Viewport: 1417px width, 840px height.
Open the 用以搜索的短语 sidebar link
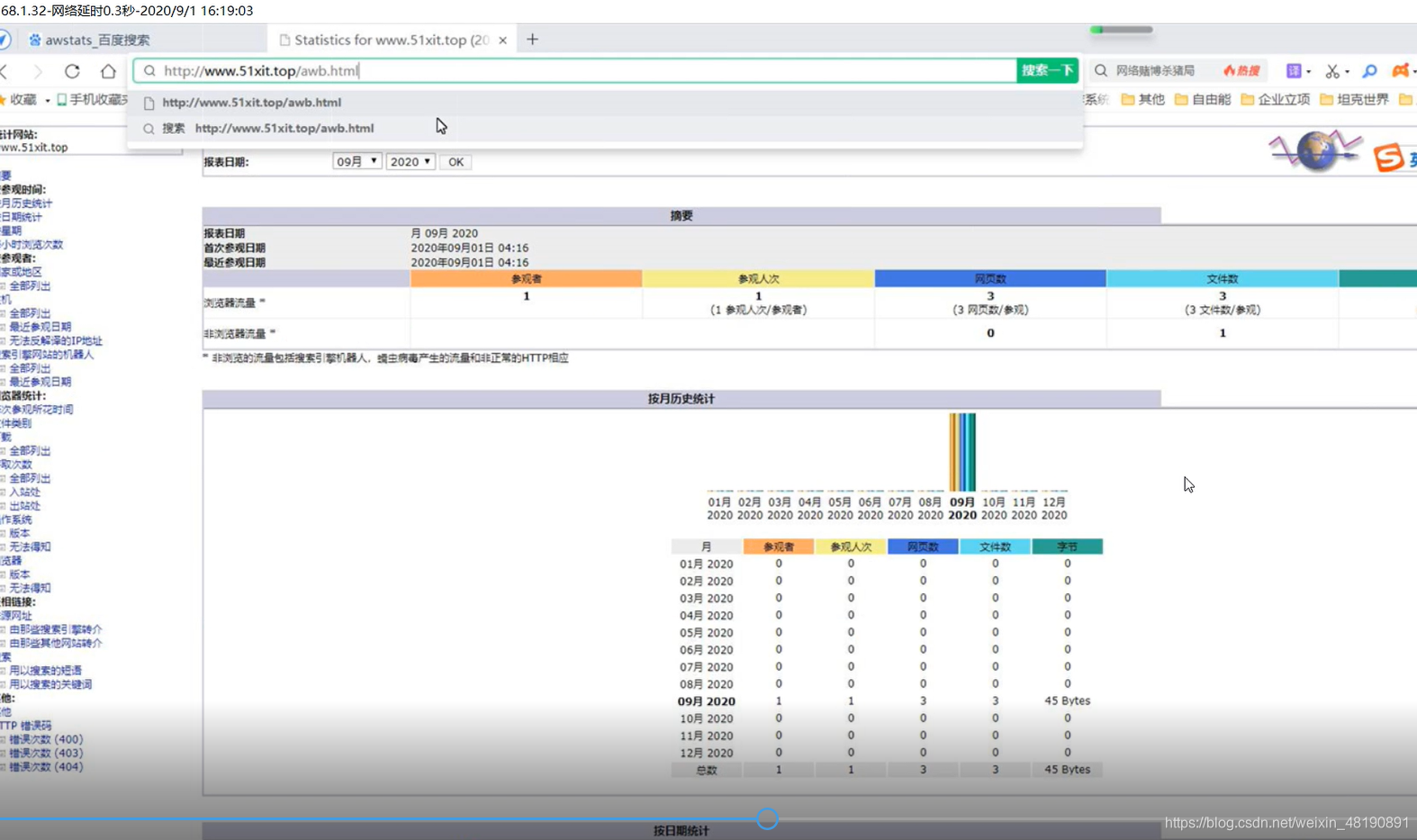coord(46,671)
